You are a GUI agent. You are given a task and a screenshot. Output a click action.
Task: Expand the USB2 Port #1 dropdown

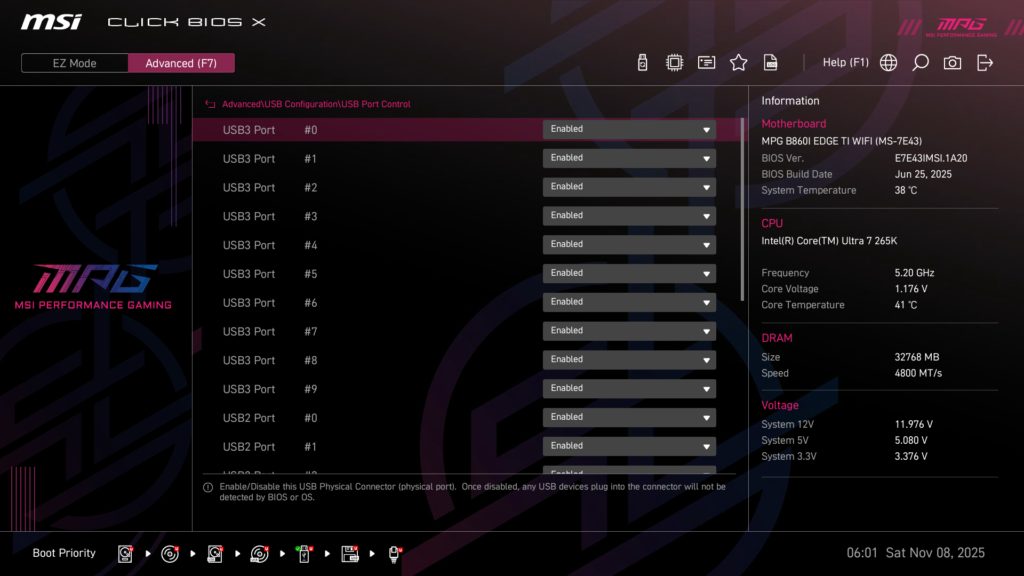628,445
